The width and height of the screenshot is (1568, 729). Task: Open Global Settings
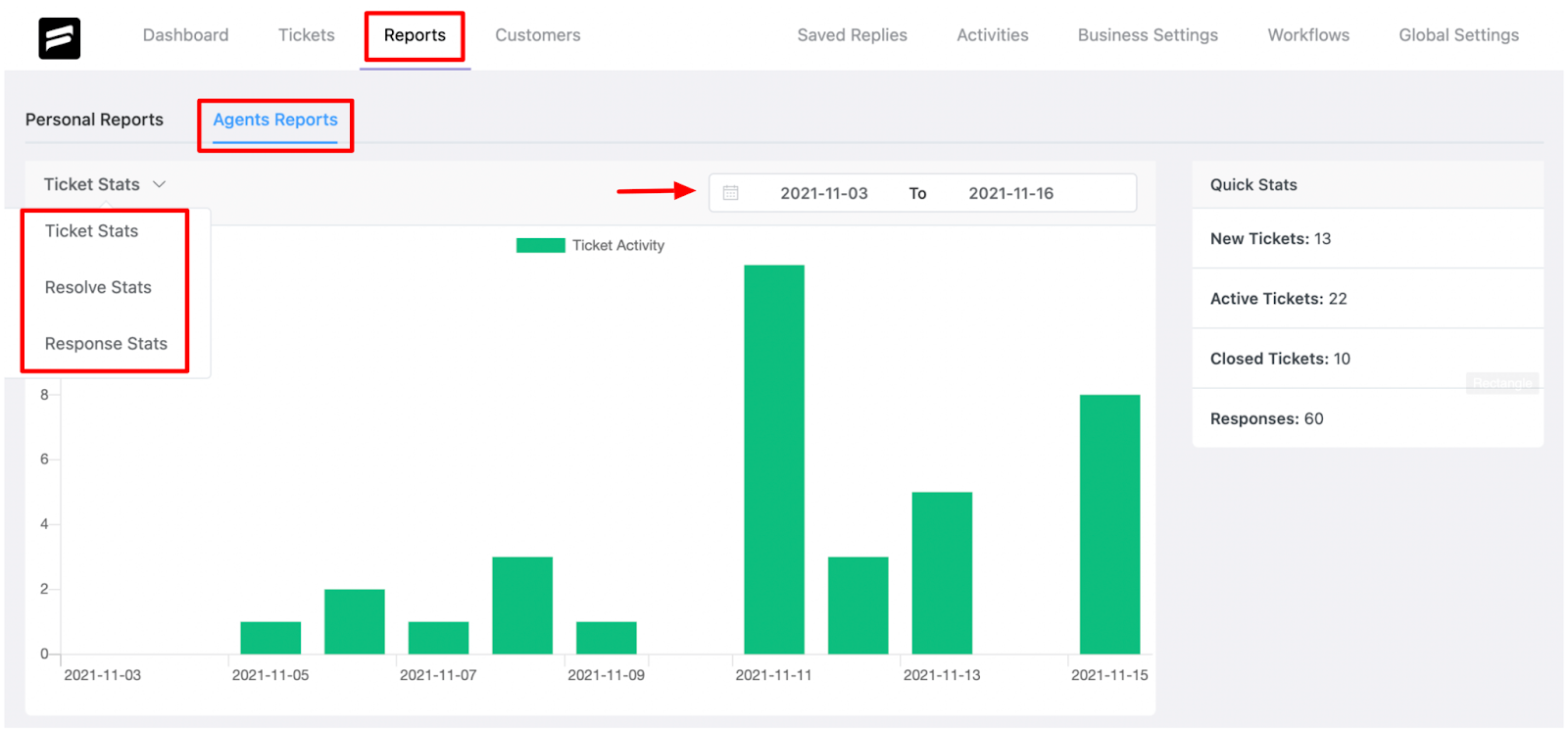point(1458,35)
